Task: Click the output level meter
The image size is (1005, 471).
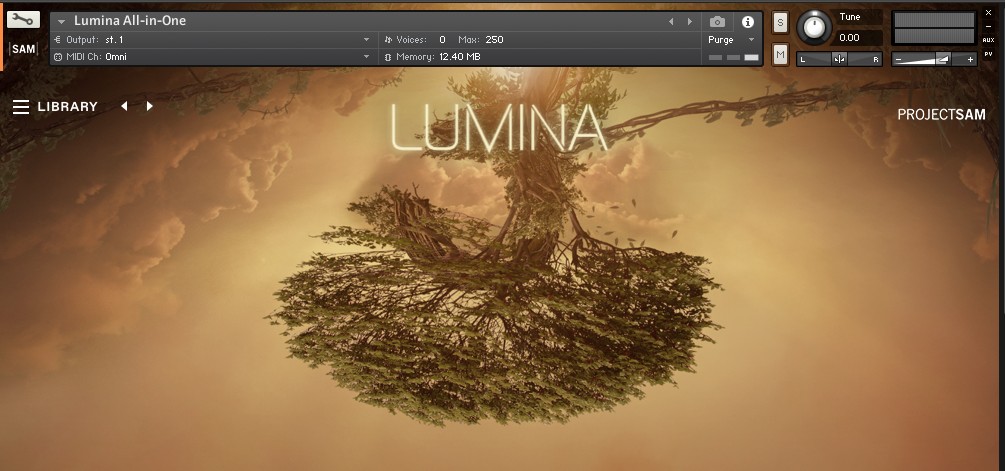Action: 934,28
